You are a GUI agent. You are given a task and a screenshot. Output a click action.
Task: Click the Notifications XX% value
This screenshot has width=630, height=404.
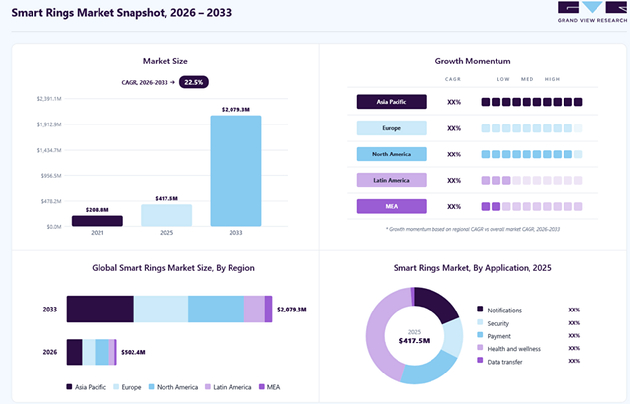click(574, 310)
